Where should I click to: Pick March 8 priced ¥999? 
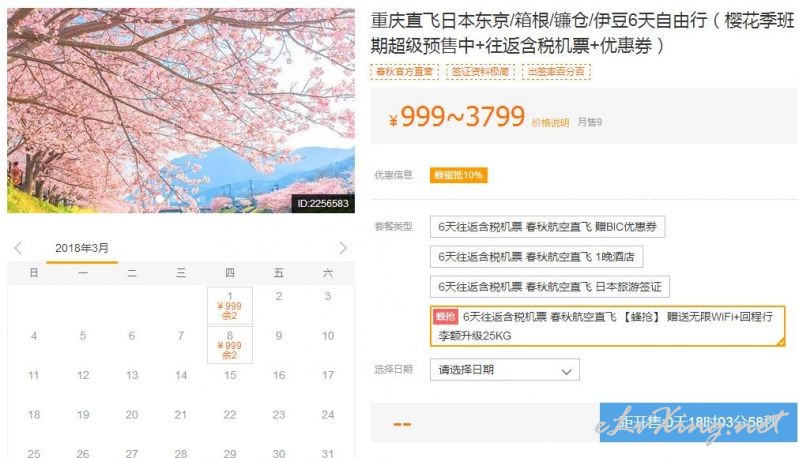click(x=230, y=345)
